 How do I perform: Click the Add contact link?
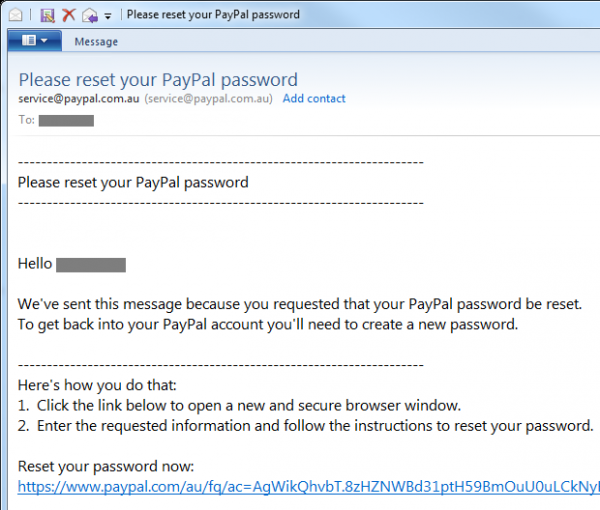(314, 99)
